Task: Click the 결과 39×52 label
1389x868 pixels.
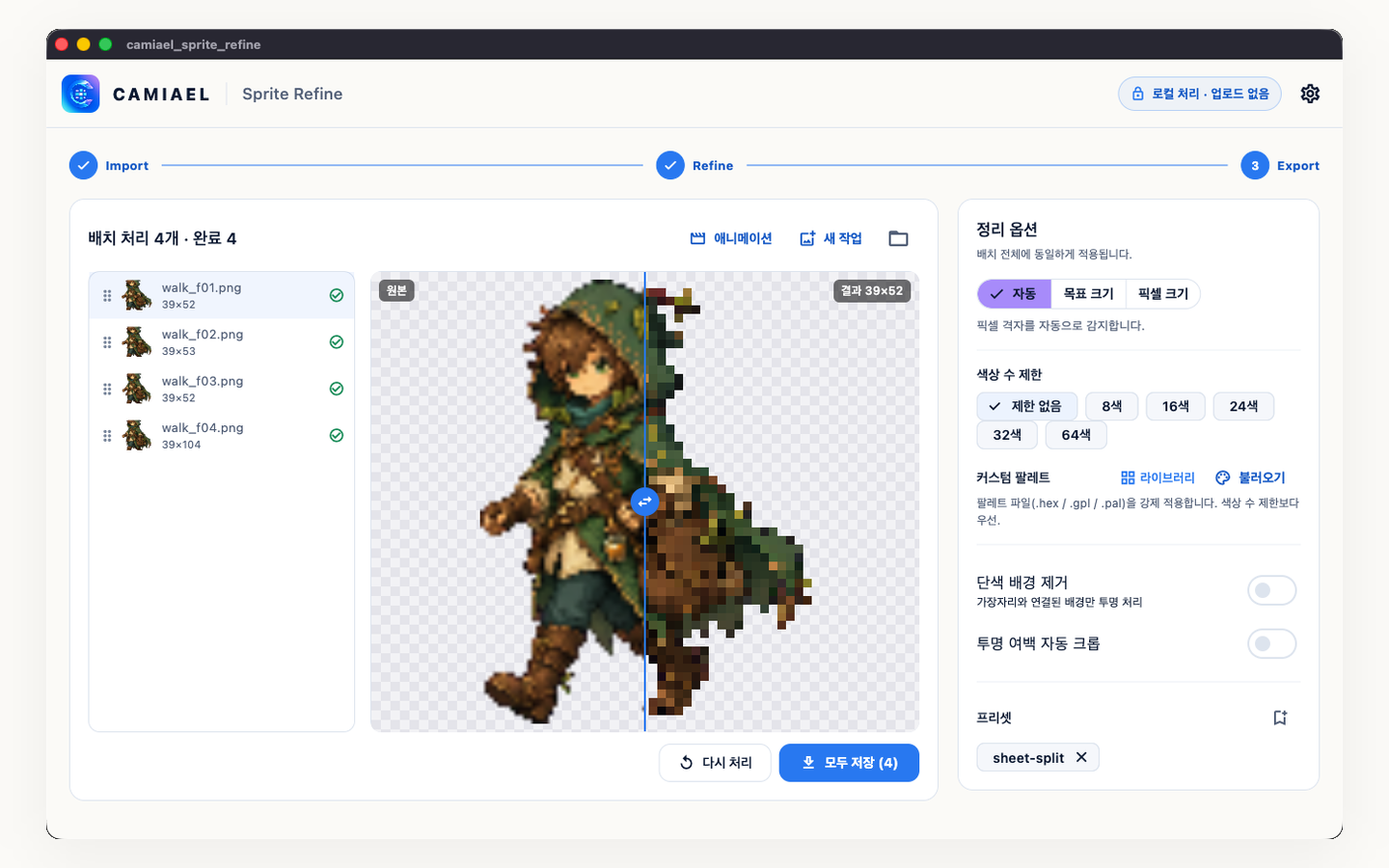Action: click(872, 290)
